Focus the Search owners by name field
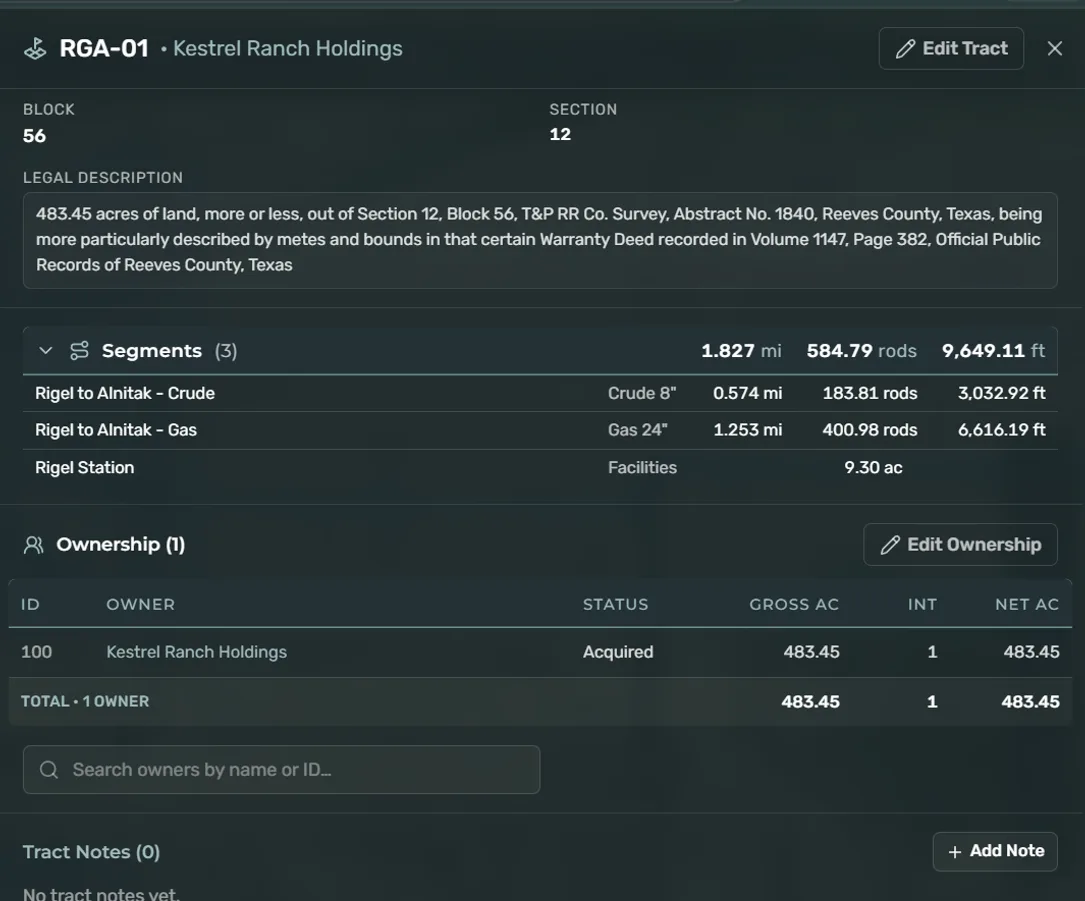 tap(282, 770)
